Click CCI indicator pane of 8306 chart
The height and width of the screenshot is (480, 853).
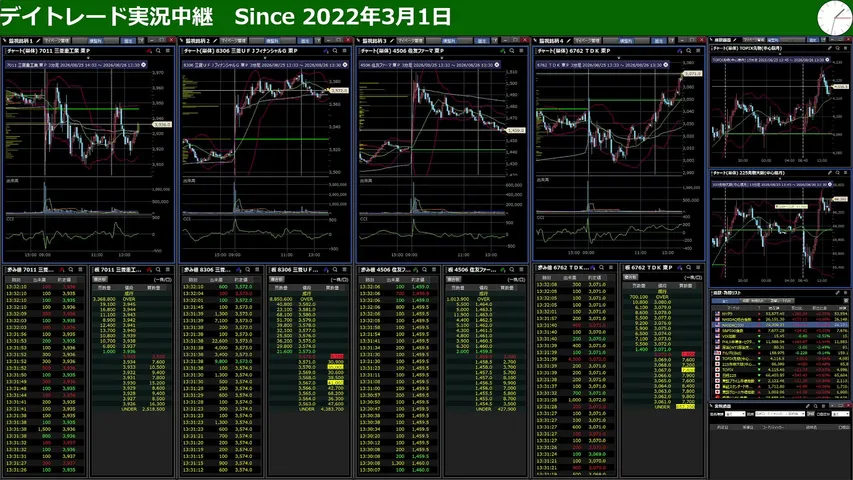coord(256,233)
